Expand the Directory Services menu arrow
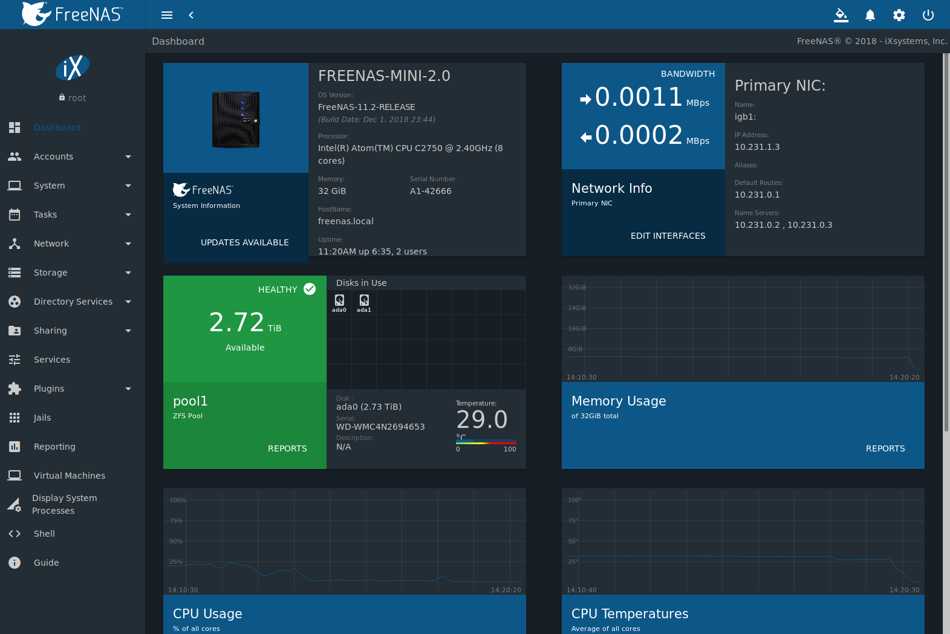Screen dimensions: 950x634 click(128, 302)
